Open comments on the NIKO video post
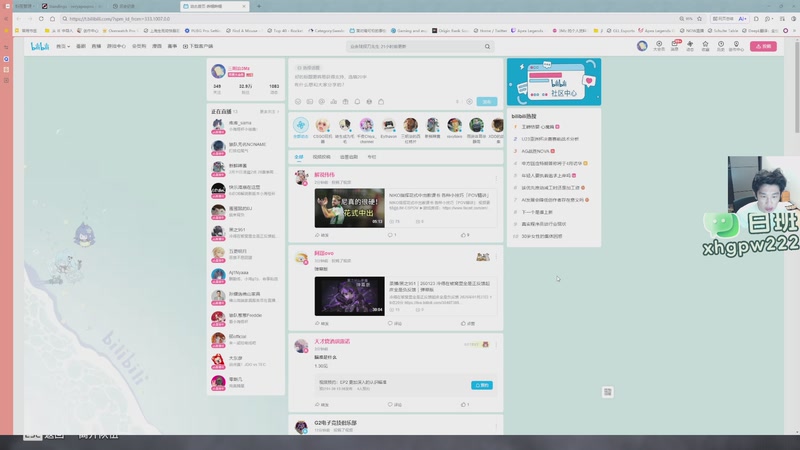The width and height of the screenshot is (800, 450). click(x=392, y=235)
